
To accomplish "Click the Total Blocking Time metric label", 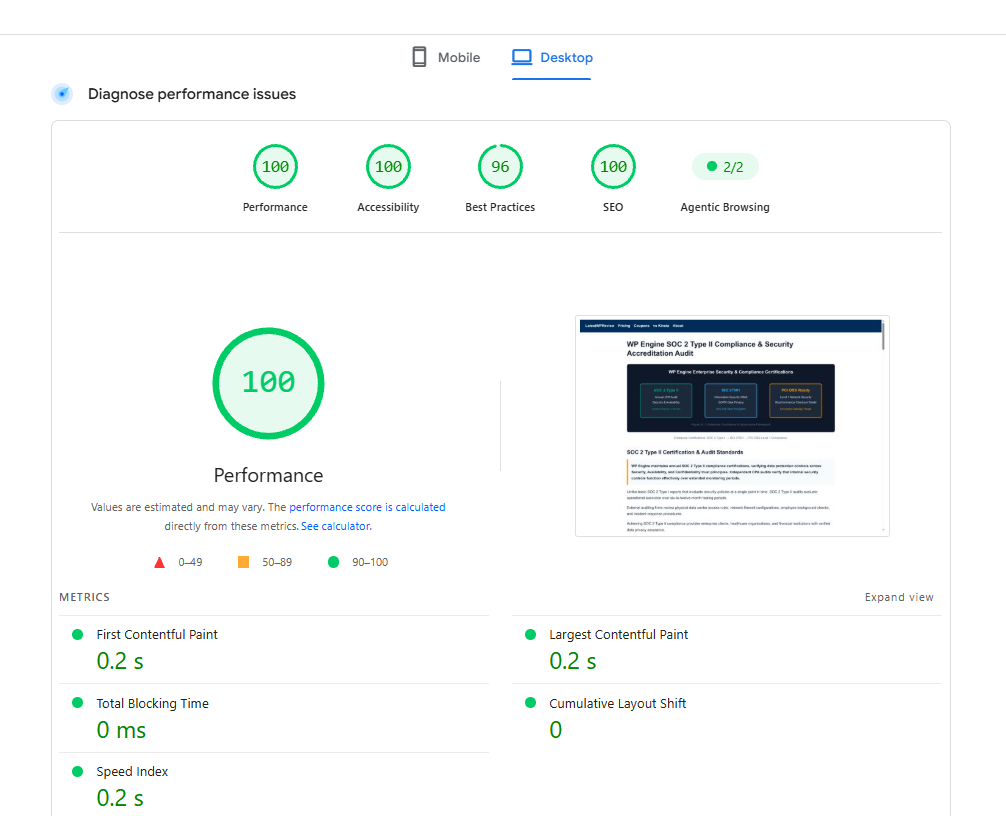I will [153, 703].
